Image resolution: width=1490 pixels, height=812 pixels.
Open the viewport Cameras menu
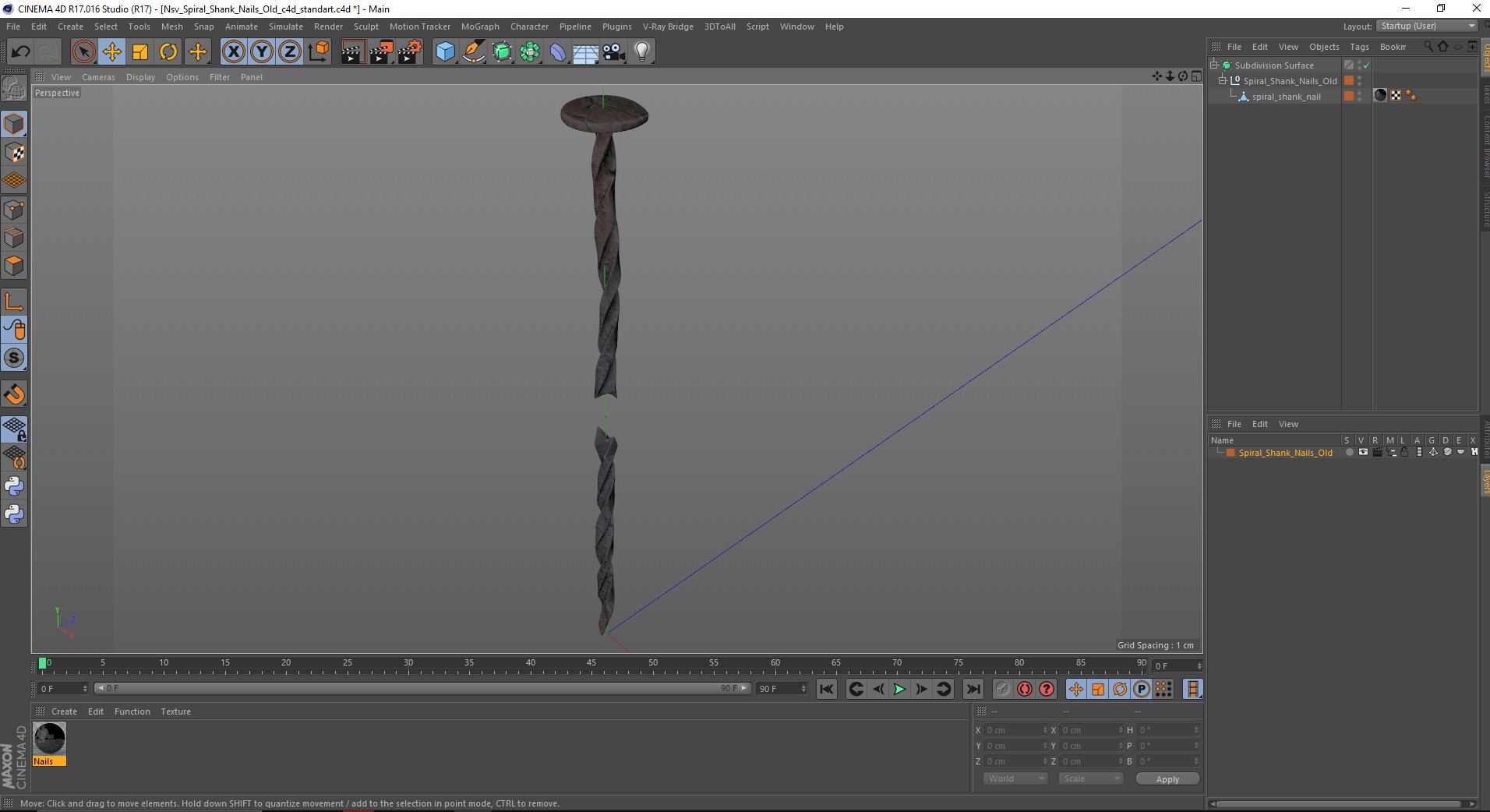click(x=98, y=77)
